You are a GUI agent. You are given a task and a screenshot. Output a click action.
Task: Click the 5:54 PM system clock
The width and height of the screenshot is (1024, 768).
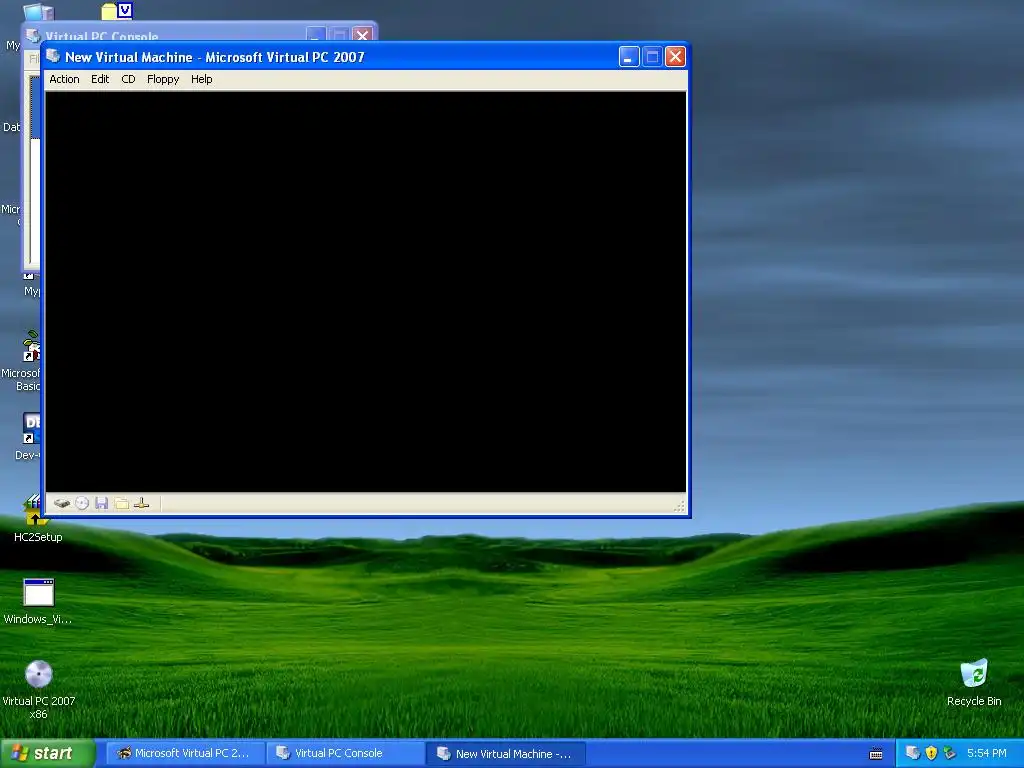987,753
